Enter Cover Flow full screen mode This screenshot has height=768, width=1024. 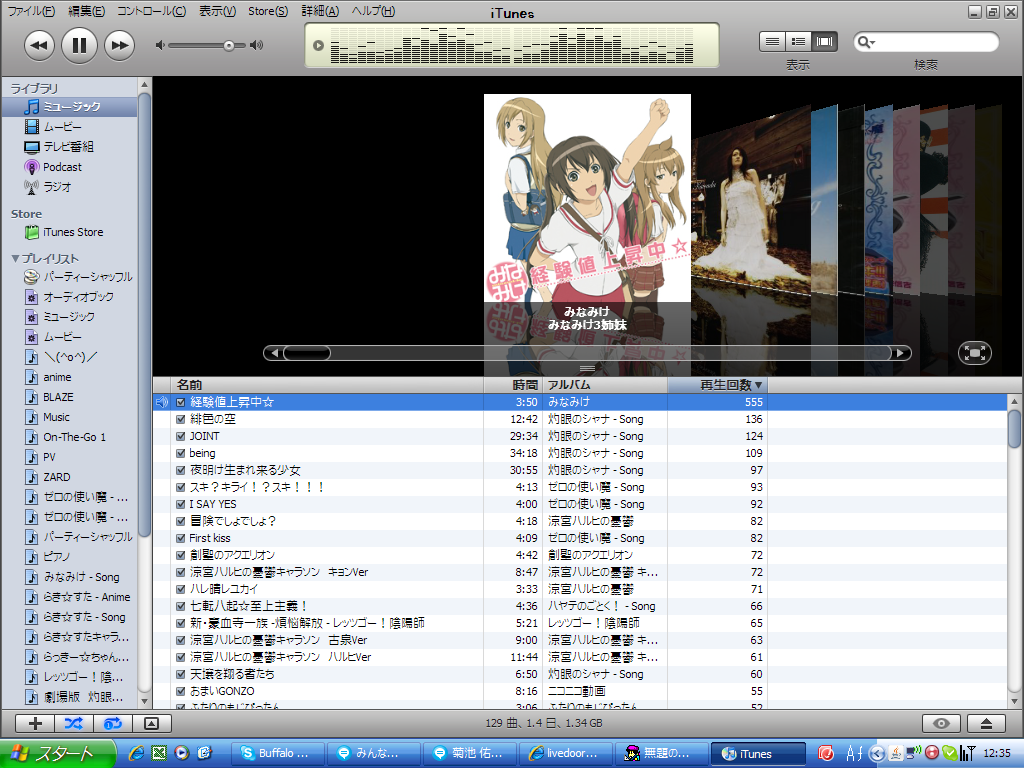point(975,353)
